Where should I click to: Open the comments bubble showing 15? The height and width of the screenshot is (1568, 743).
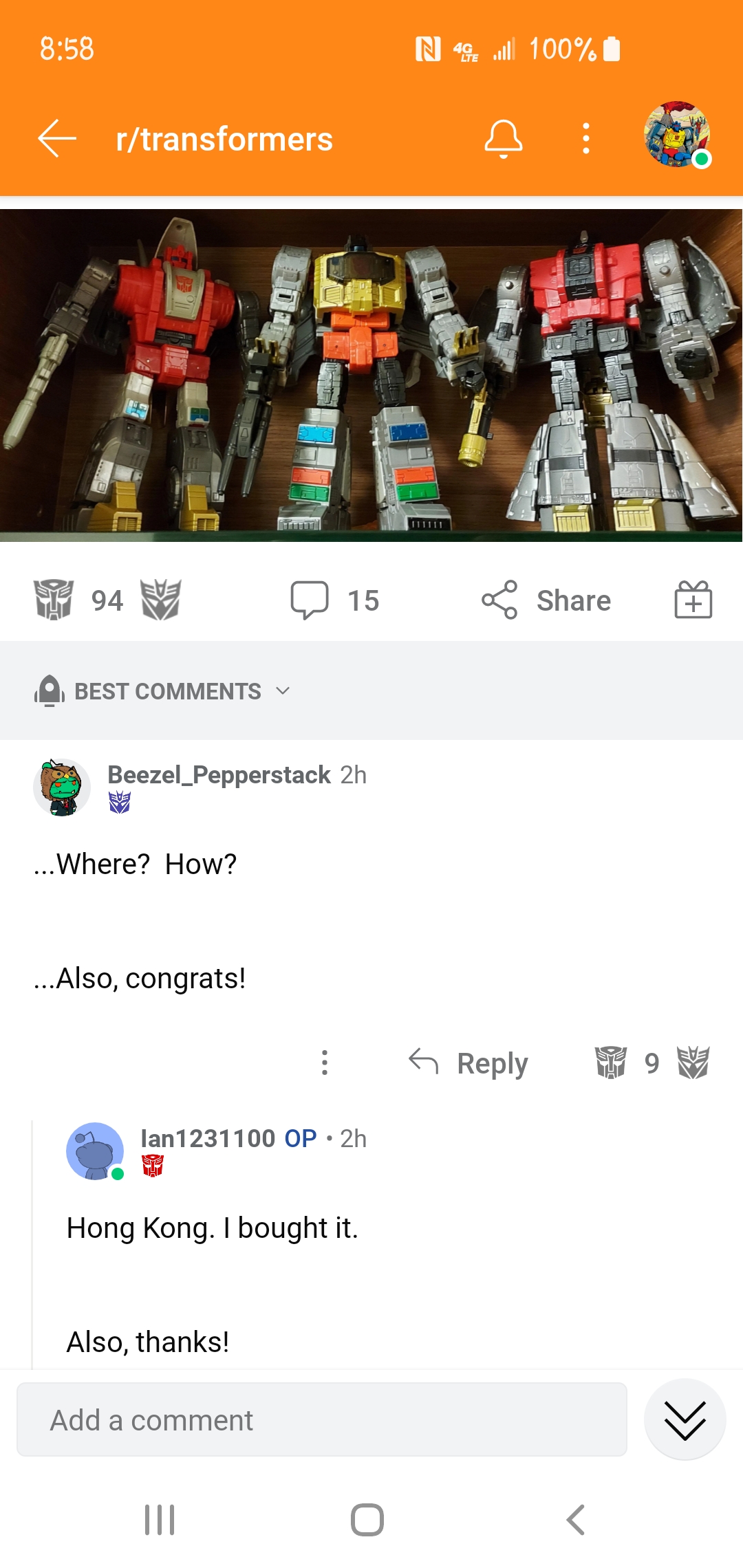pos(334,600)
